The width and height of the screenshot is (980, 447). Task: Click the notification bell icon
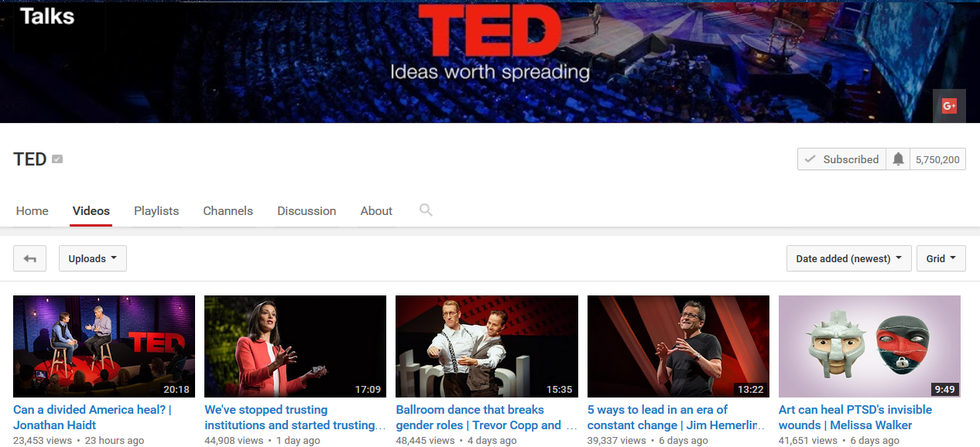pos(898,159)
